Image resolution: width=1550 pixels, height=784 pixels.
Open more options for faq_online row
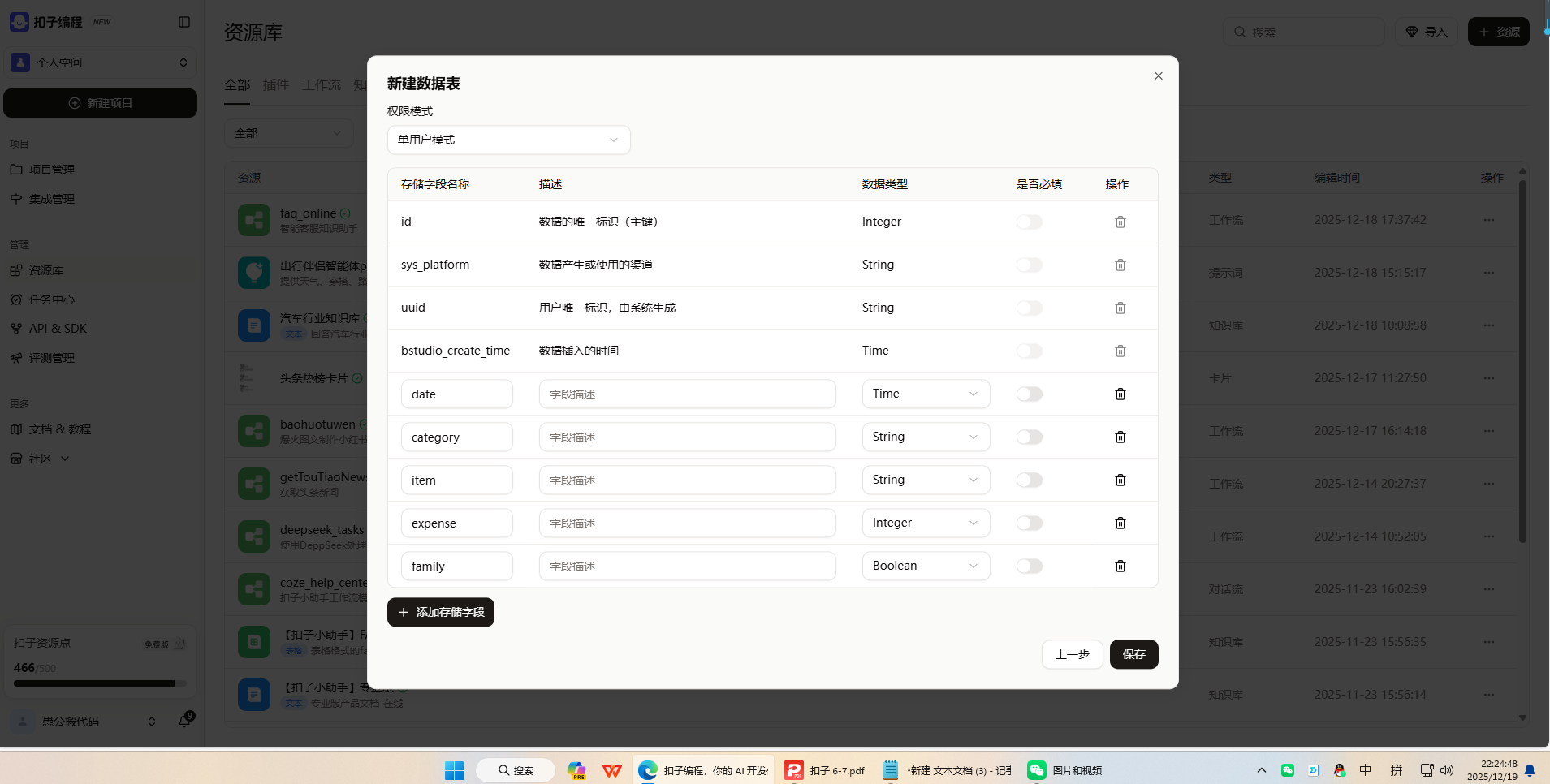pyautogui.click(x=1489, y=220)
